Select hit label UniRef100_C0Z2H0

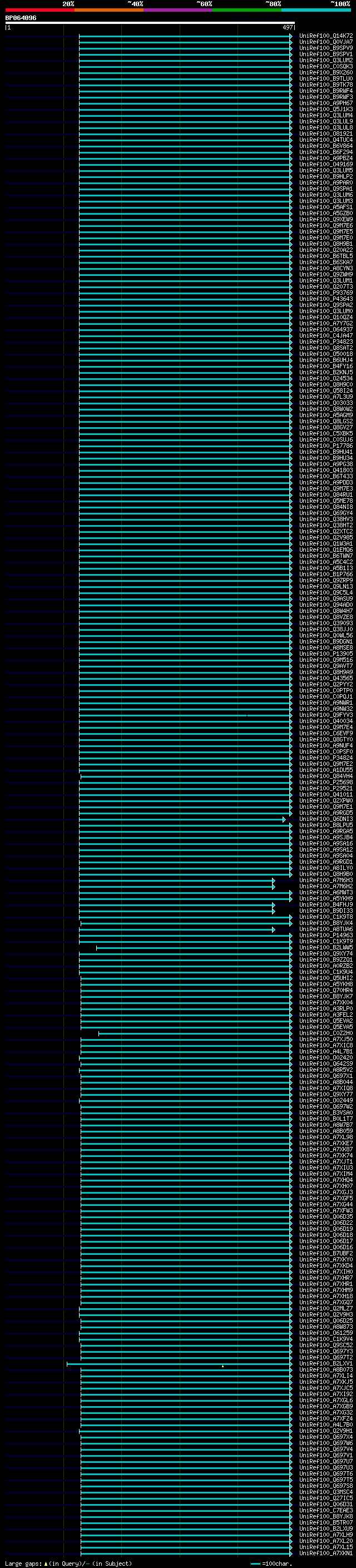[326, 1033]
